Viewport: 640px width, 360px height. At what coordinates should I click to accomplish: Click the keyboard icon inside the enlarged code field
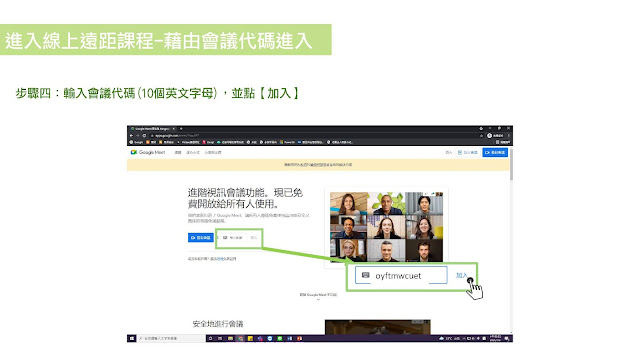[x=366, y=275]
